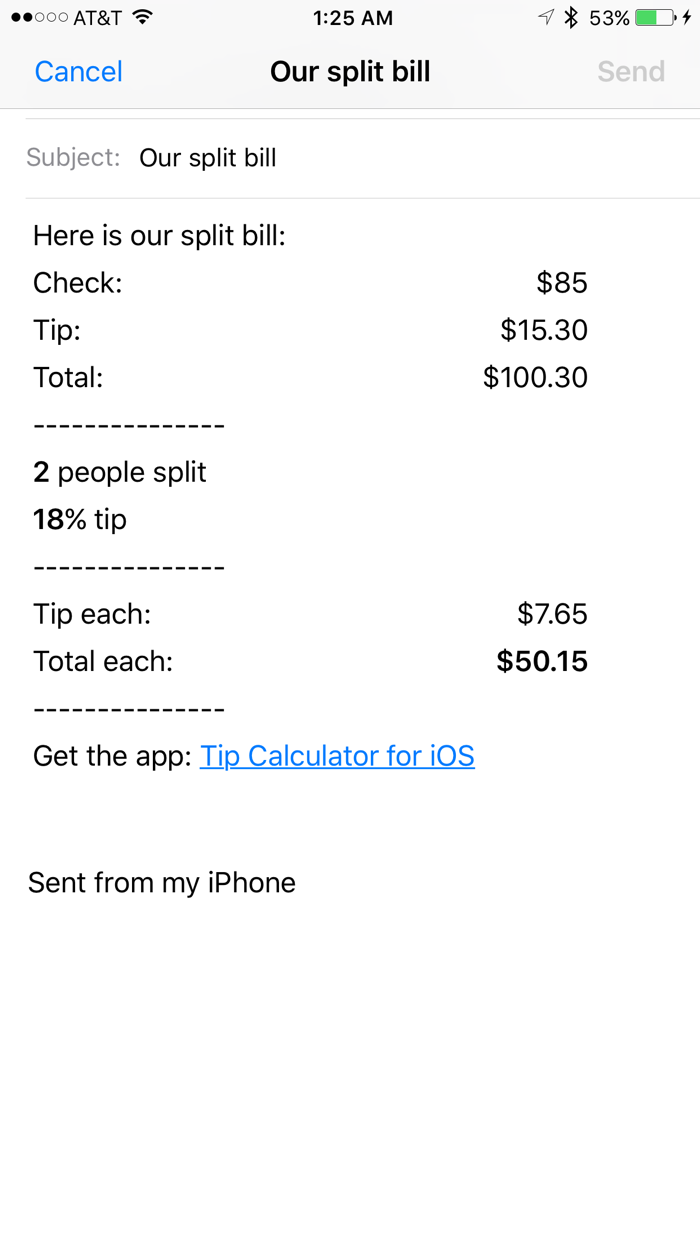Open the Tip Calculator for iOS link
The image size is (700, 1244).
[x=339, y=756]
